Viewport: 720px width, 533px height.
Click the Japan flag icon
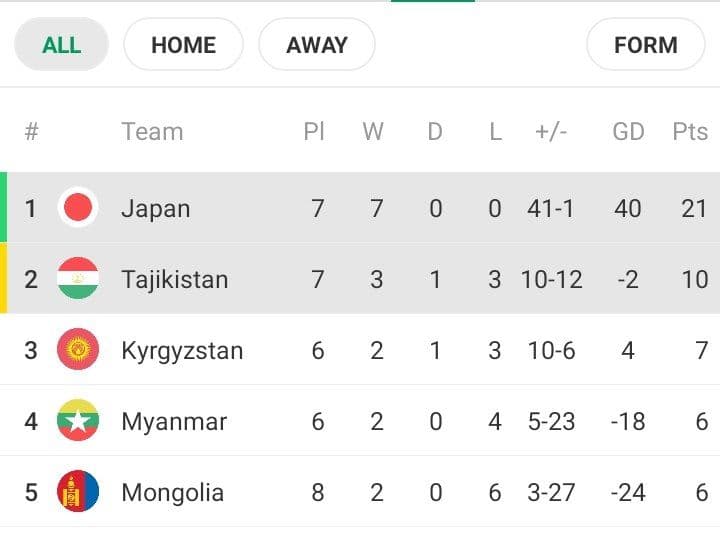click(78, 208)
